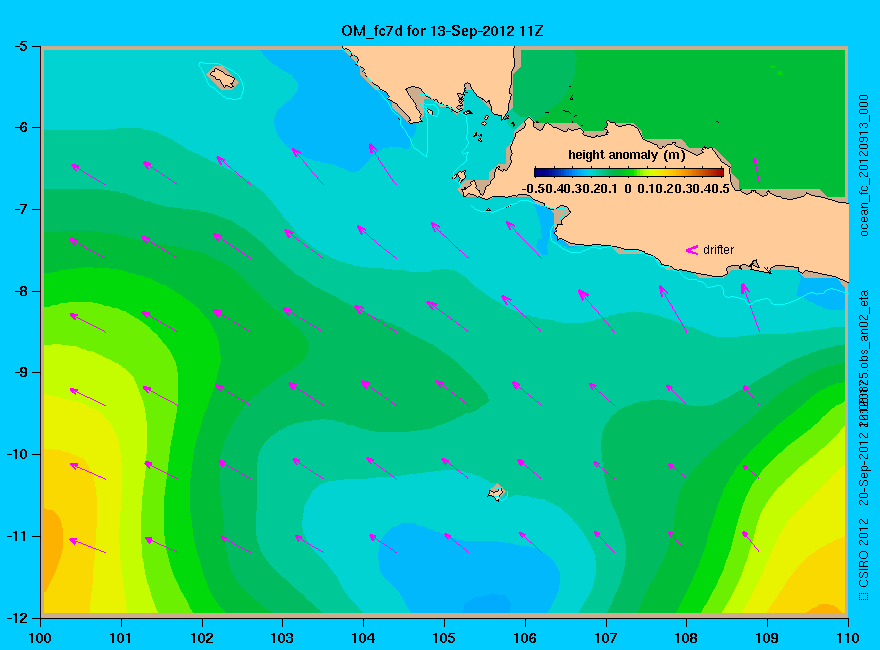The image size is (880, 650).
Task: Click the longitude label 103
Action: 282,638
